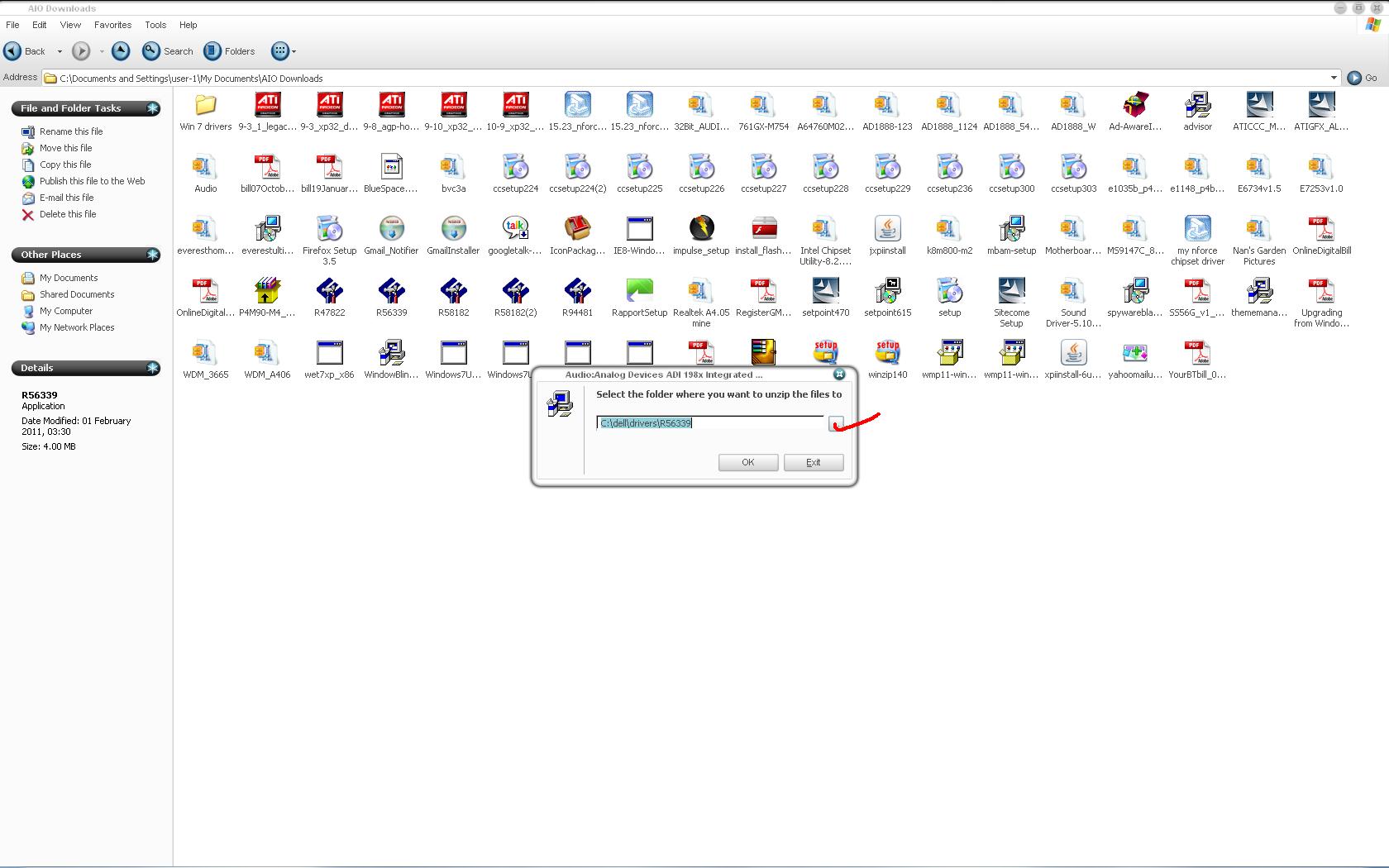Image resolution: width=1389 pixels, height=868 pixels.
Task: Collapse the File and Folder Tasks panel
Action: (x=153, y=108)
